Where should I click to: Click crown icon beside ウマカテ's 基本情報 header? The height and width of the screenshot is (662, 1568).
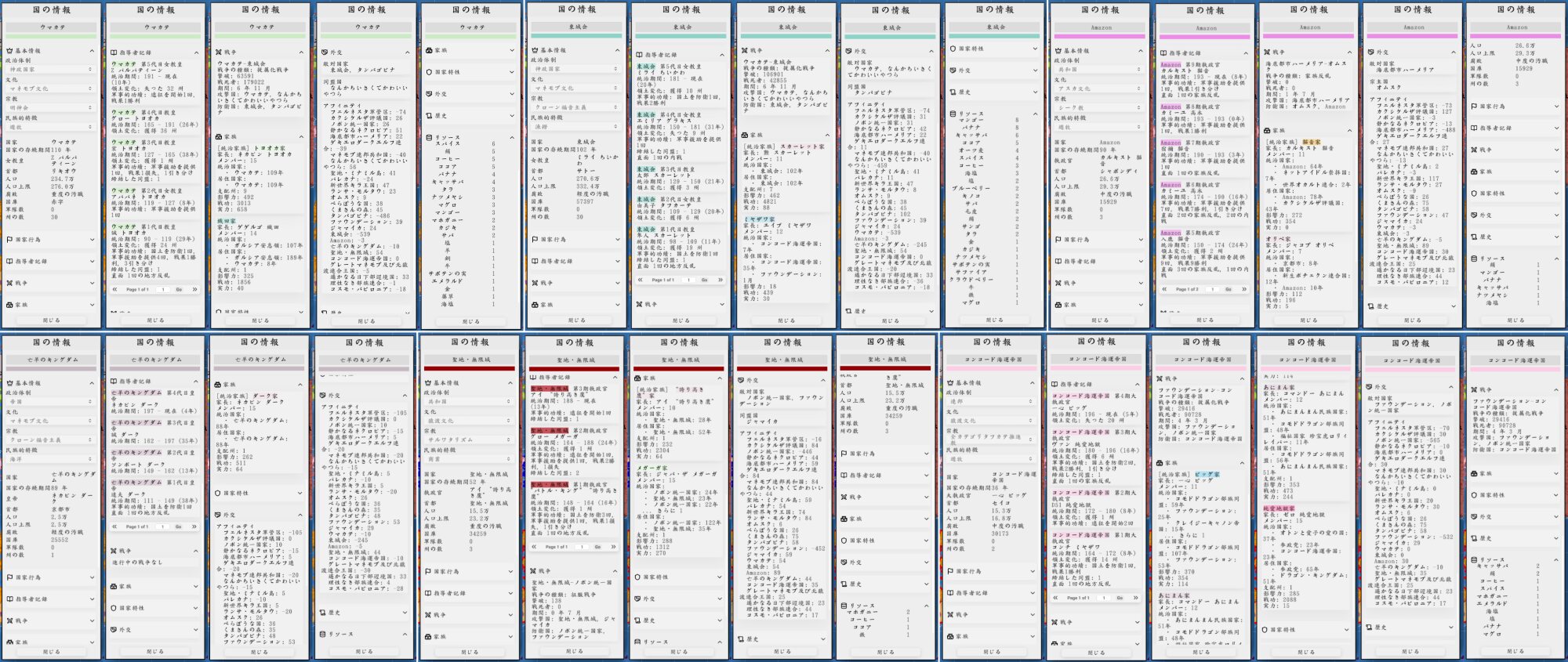click(9, 51)
